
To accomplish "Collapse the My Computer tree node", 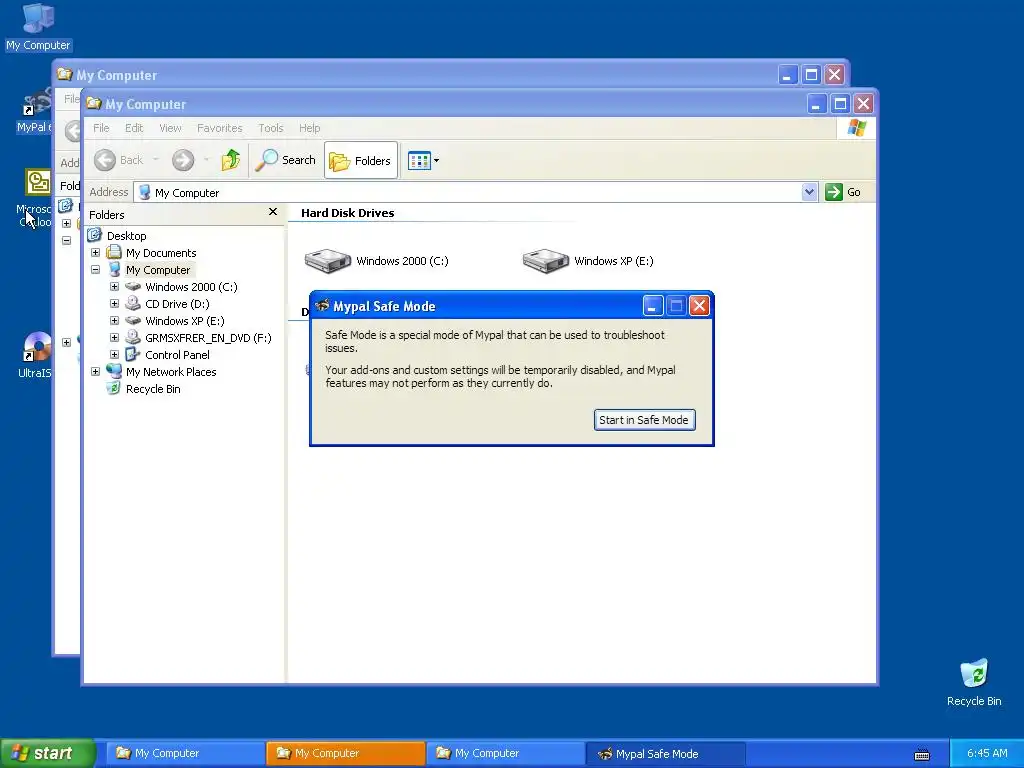I will (95, 270).
